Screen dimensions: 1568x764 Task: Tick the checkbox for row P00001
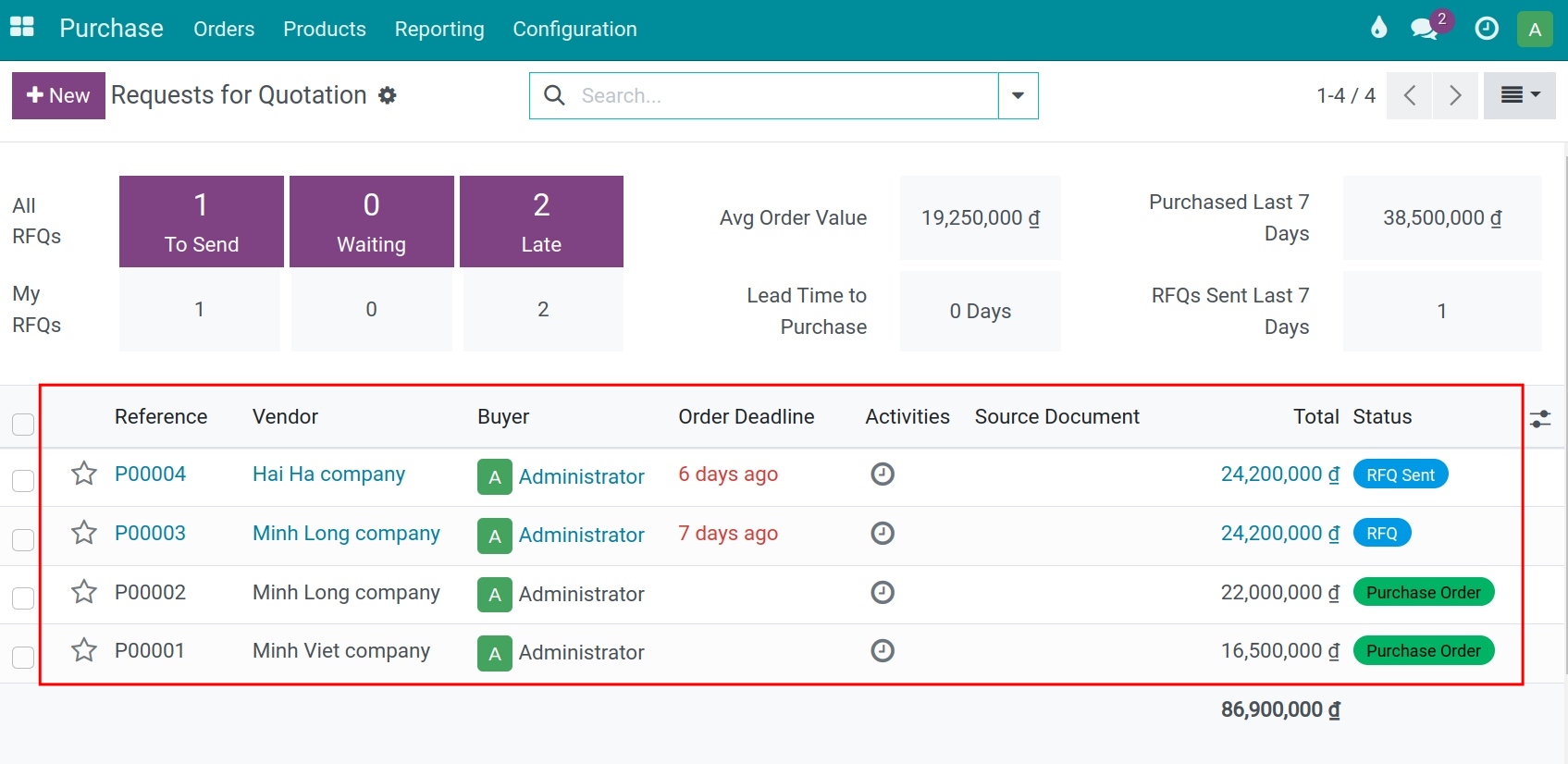[23, 658]
